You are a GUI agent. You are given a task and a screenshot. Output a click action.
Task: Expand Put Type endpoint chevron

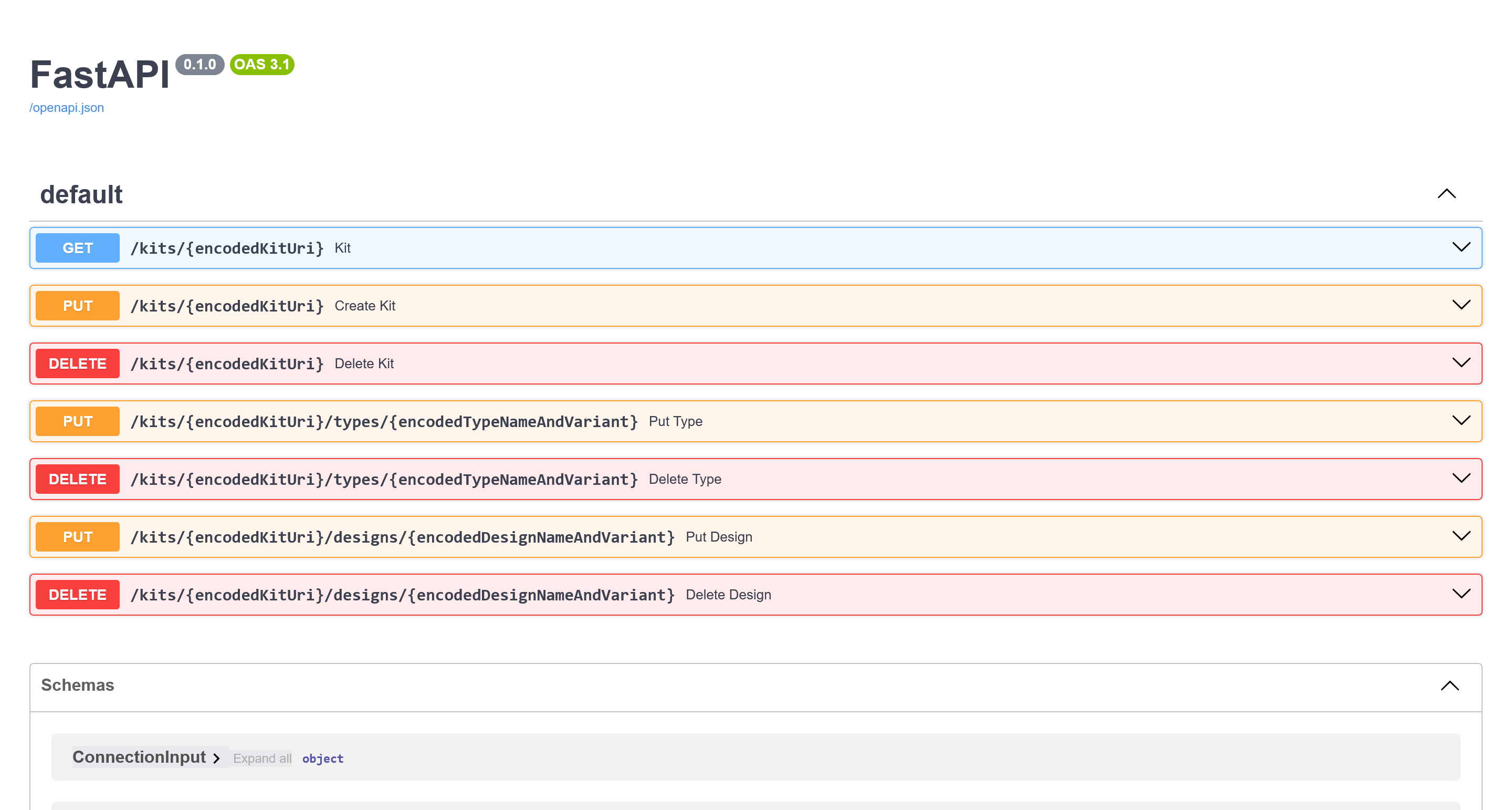1461,421
